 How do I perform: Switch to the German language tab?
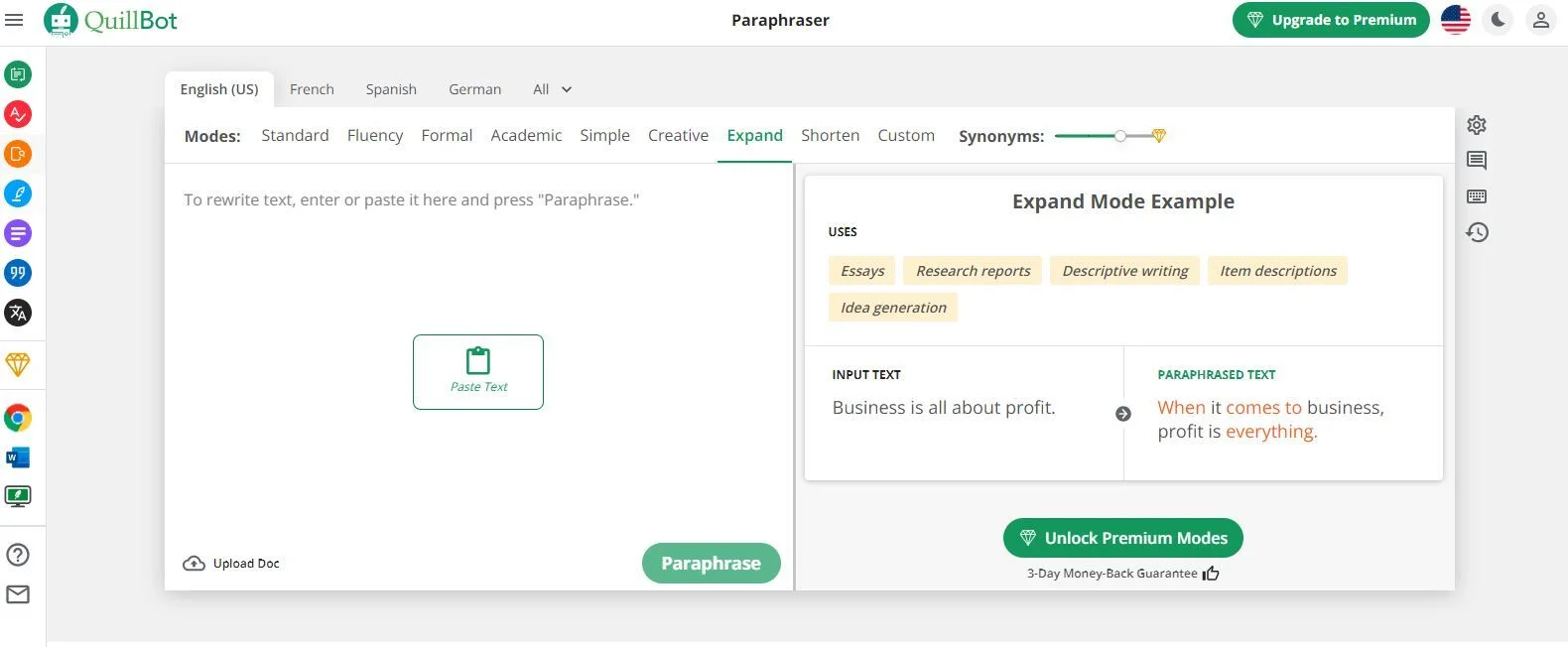point(474,89)
